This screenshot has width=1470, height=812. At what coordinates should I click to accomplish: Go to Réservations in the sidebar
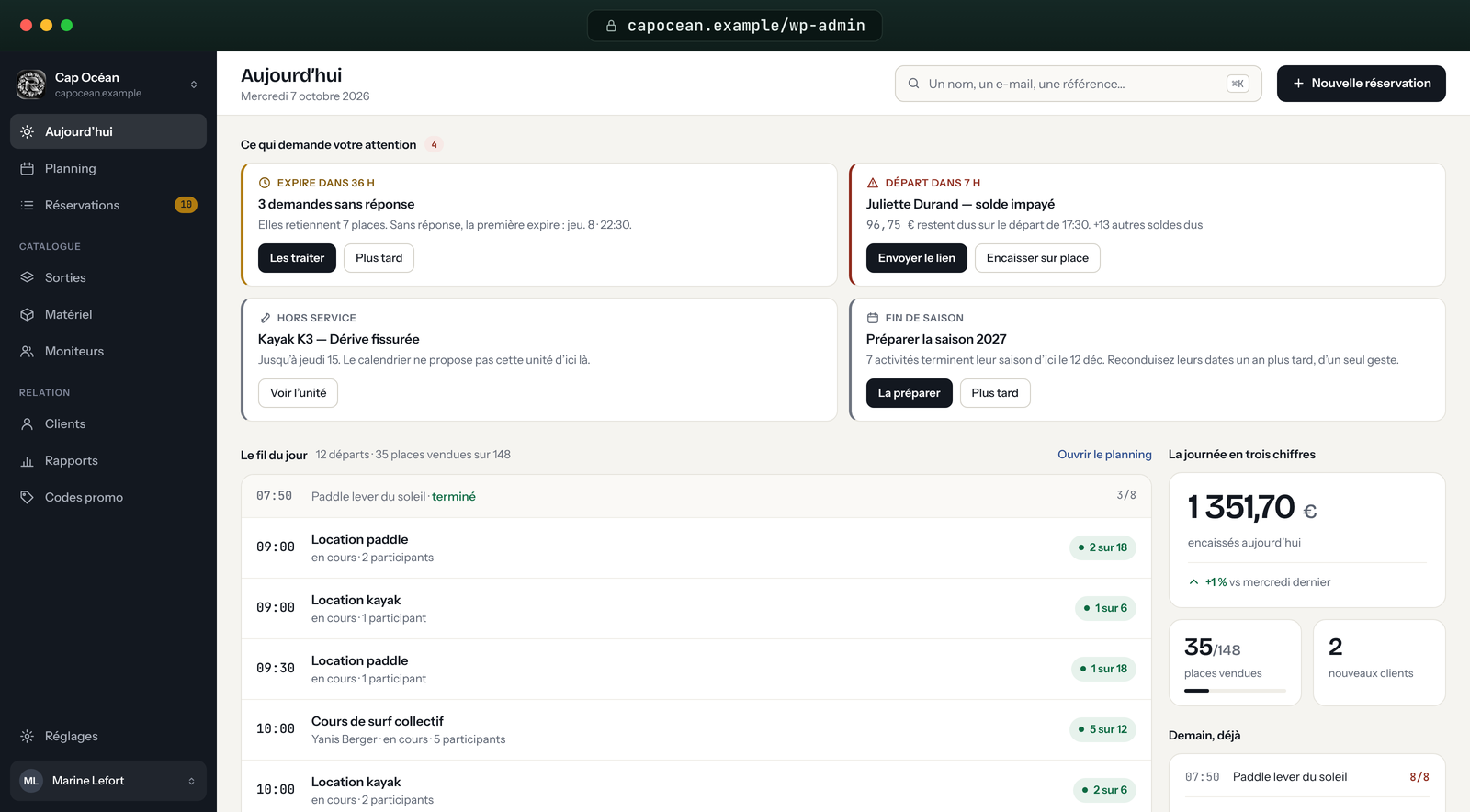coord(108,205)
